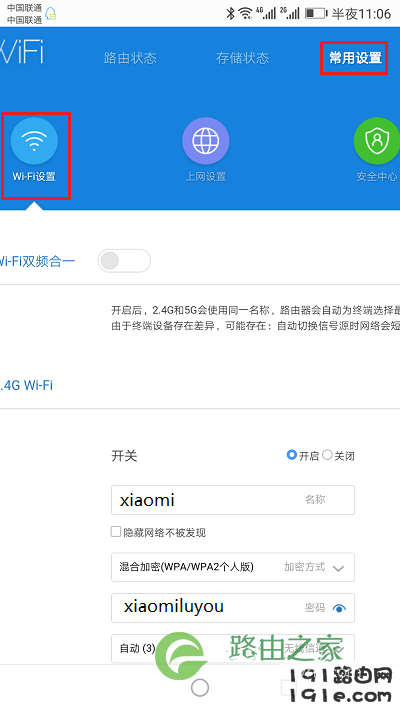Tap the 4G signal strength icon
This screenshot has width=400, height=711.
266,13
